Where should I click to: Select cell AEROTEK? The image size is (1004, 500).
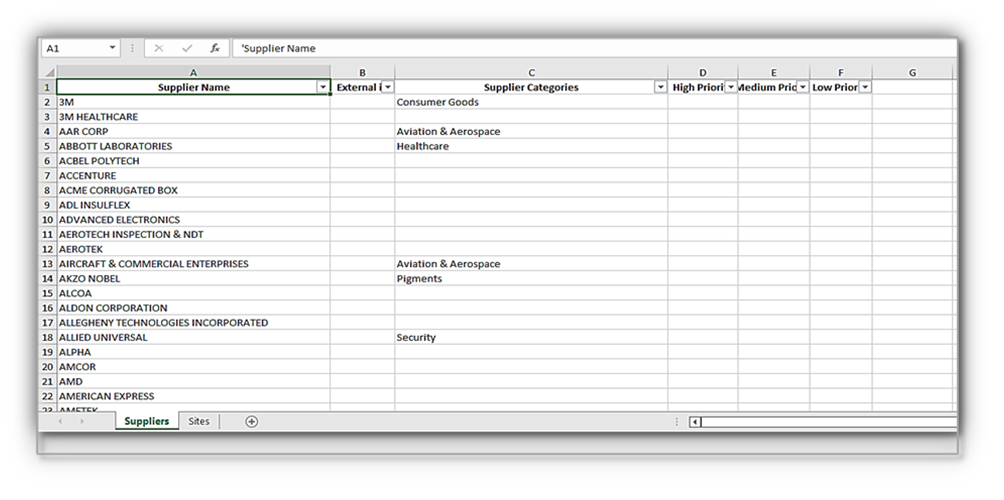click(193, 249)
